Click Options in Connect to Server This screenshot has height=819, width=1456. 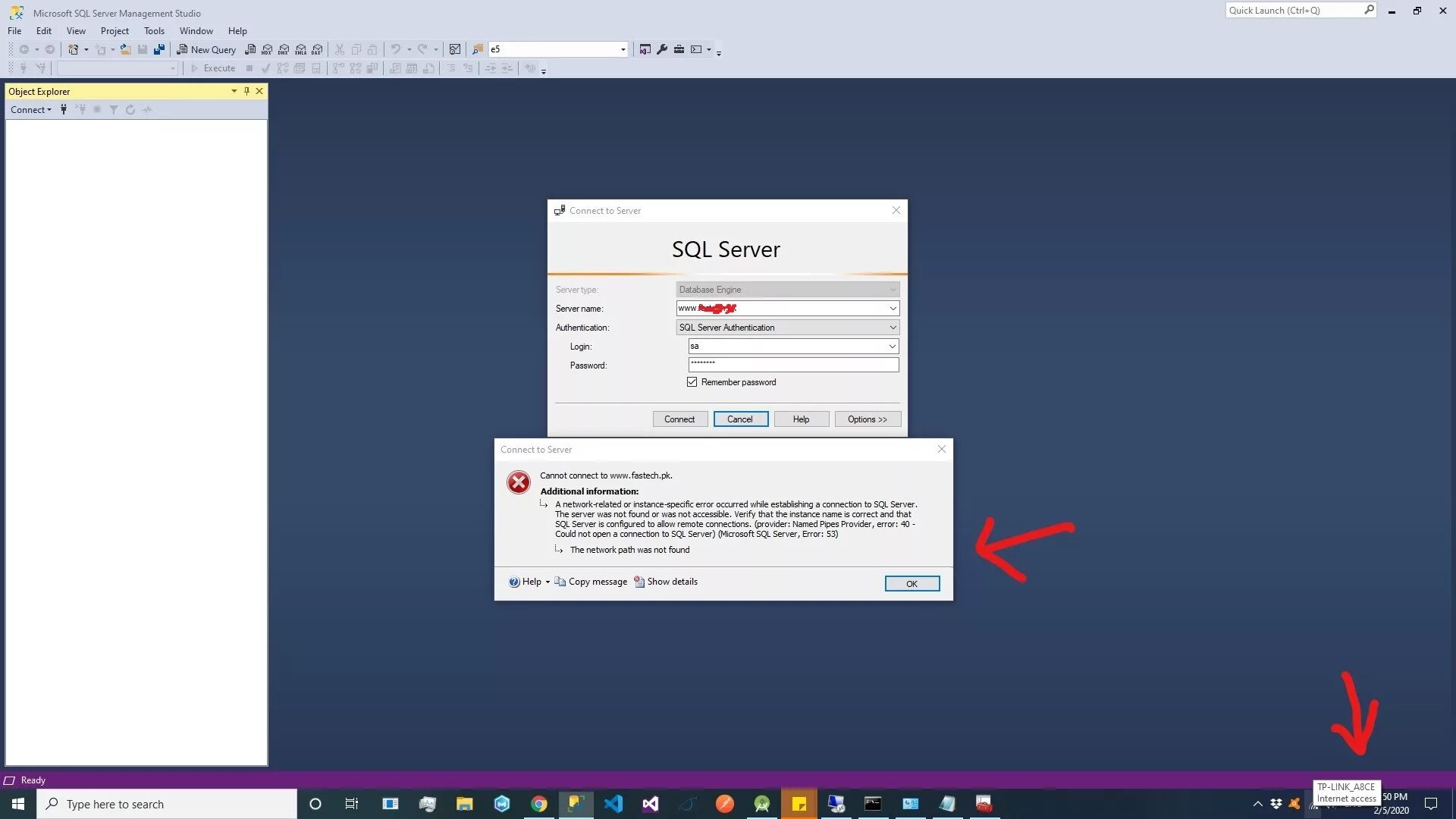pyautogui.click(x=867, y=418)
